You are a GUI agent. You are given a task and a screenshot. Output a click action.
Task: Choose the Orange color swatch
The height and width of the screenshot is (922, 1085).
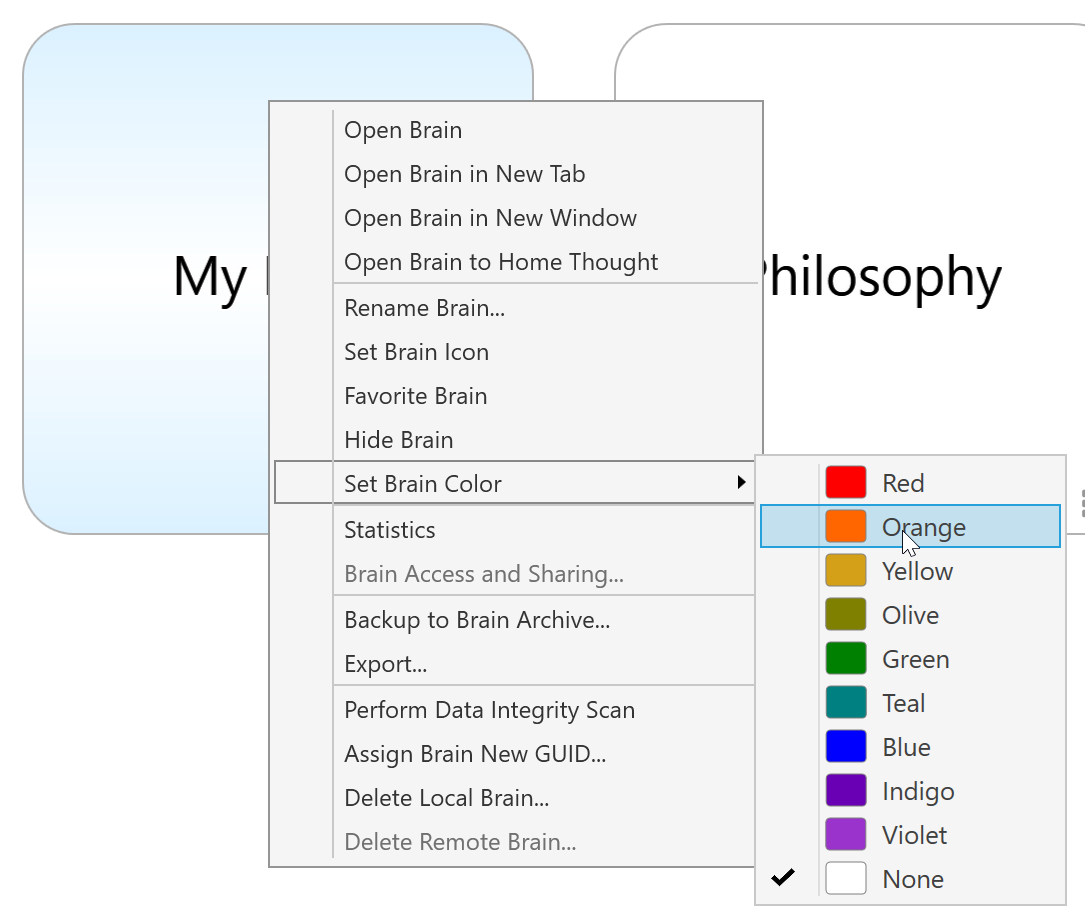coord(845,527)
